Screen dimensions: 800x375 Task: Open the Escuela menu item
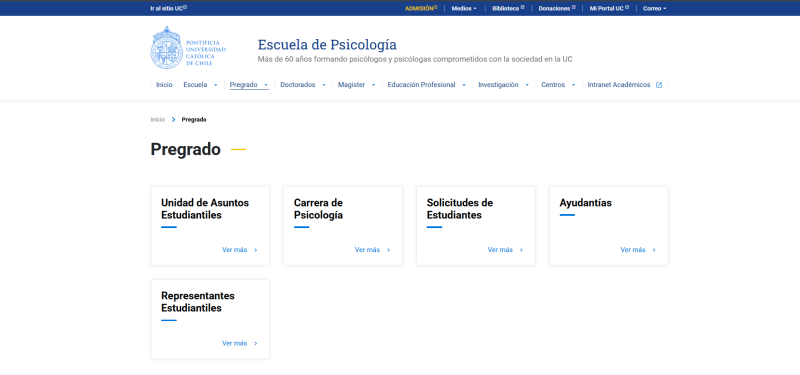[195, 85]
